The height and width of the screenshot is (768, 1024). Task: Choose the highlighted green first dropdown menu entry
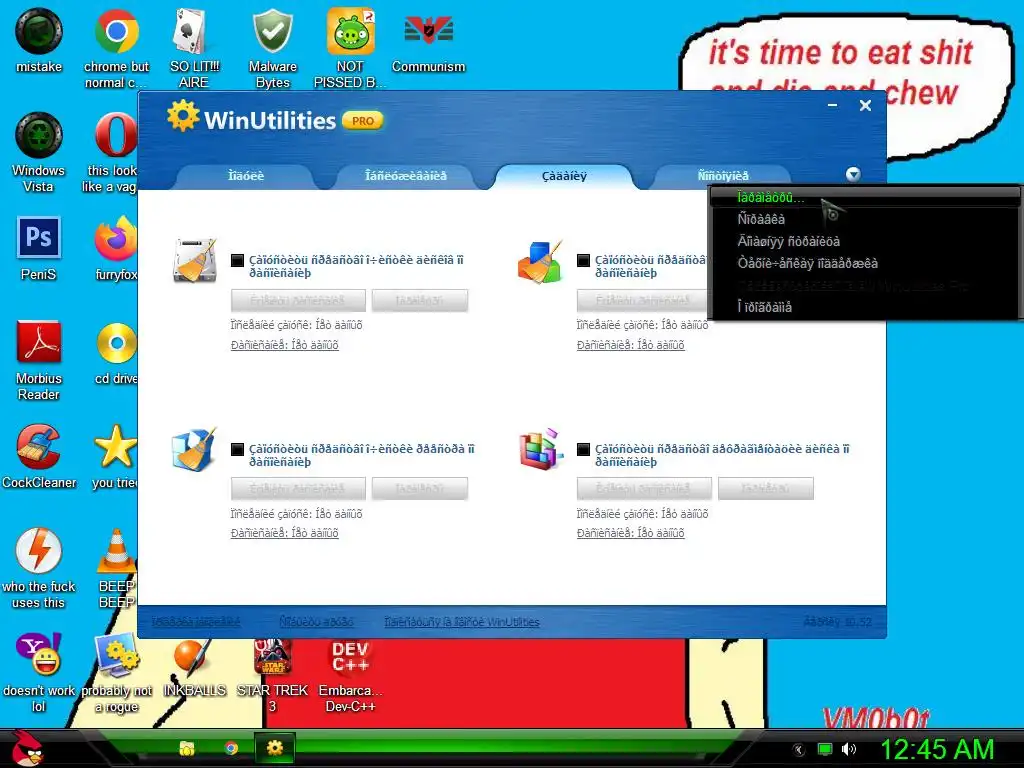pos(865,197)
